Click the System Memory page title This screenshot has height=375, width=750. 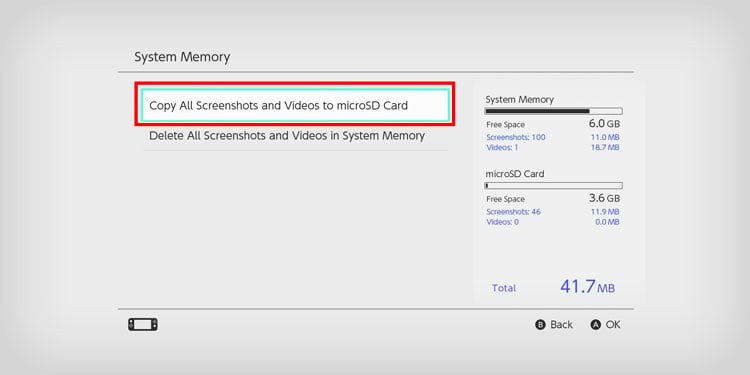182,57
